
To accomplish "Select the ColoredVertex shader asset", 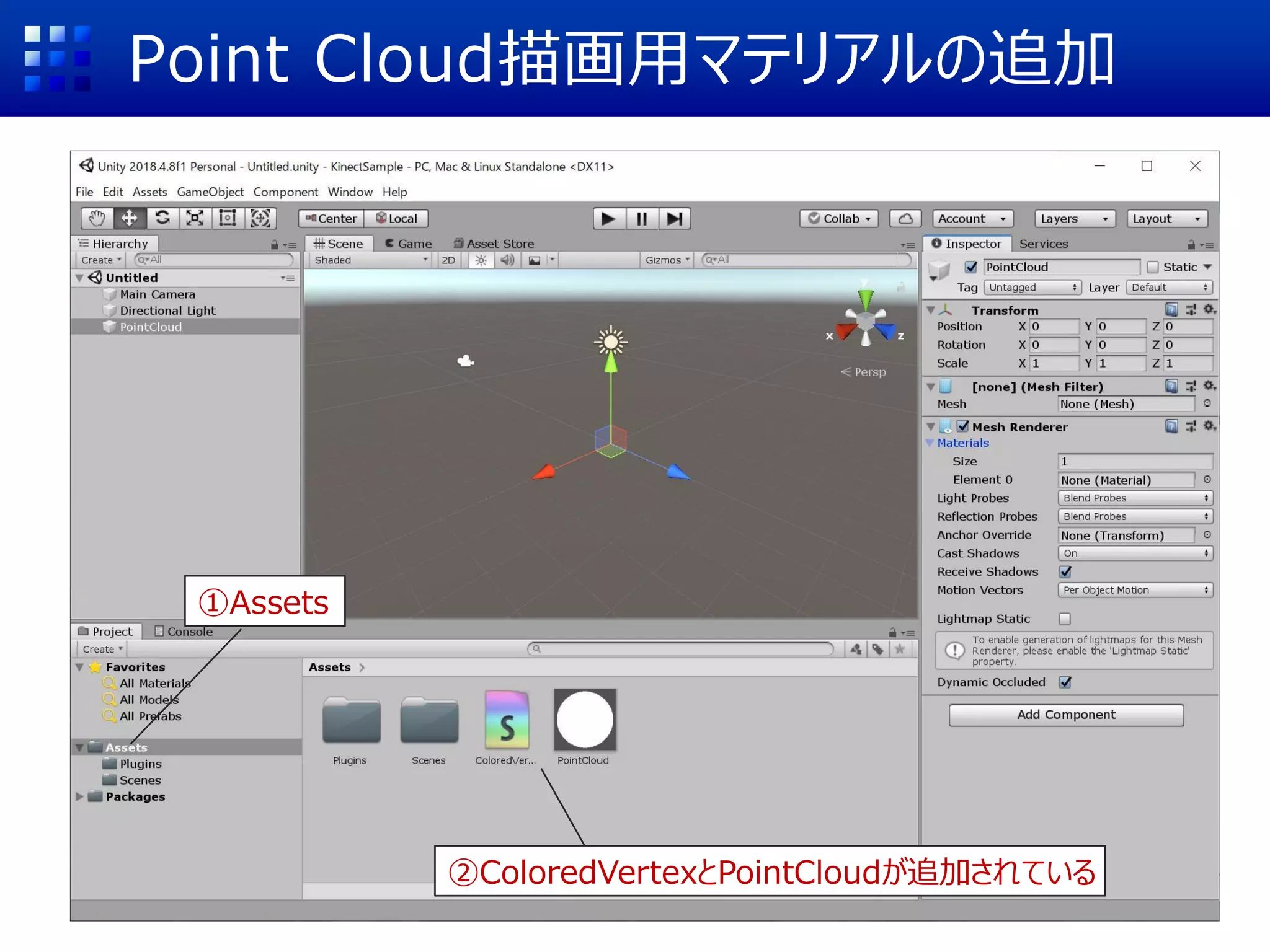I will [507, 728].
